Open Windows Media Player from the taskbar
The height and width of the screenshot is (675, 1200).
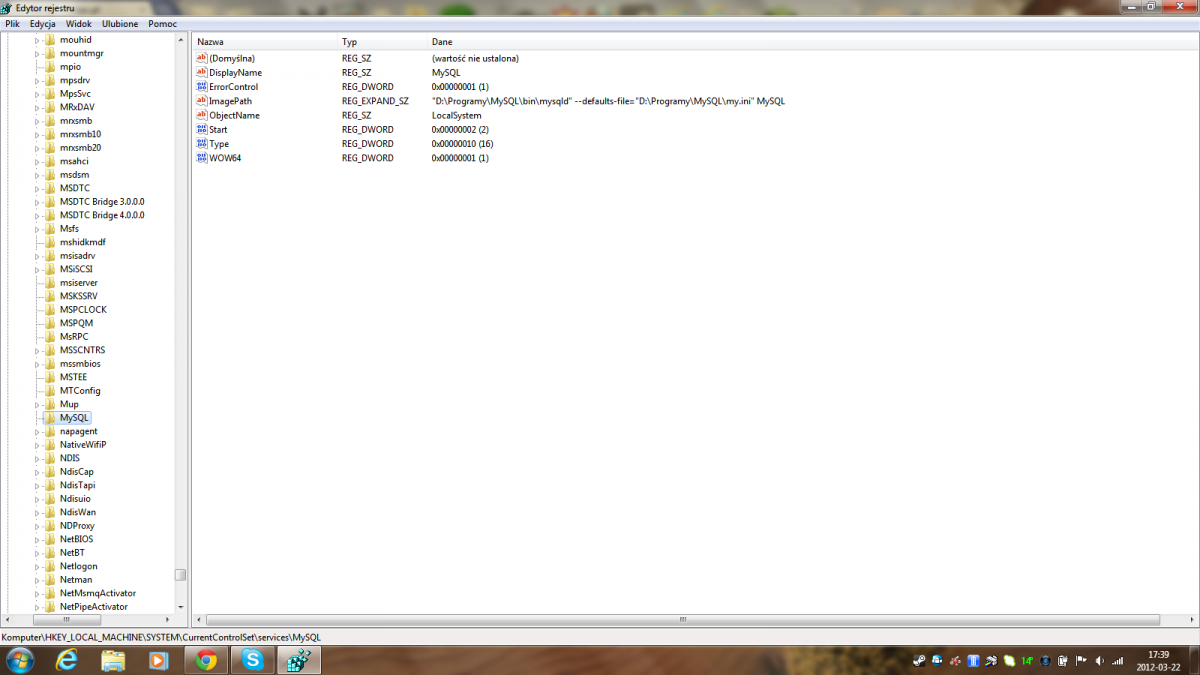(159, 660)
